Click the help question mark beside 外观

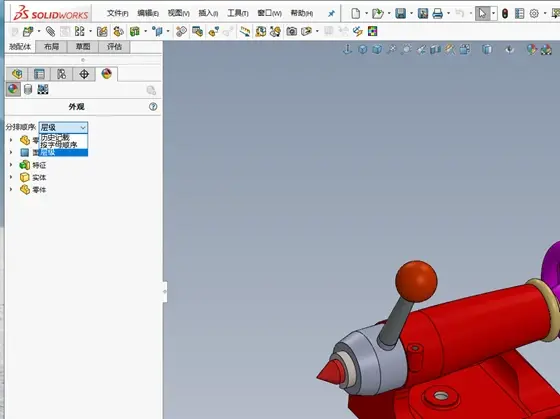153,106
